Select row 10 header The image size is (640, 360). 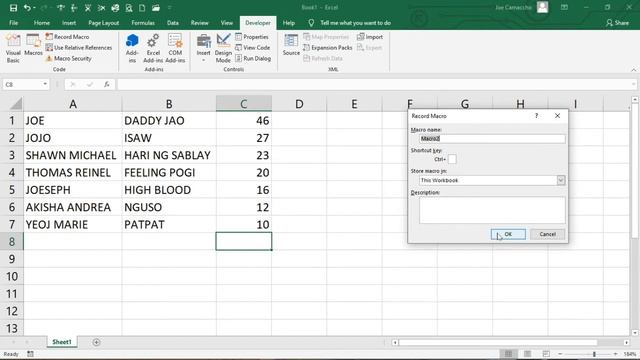(12, 276)
